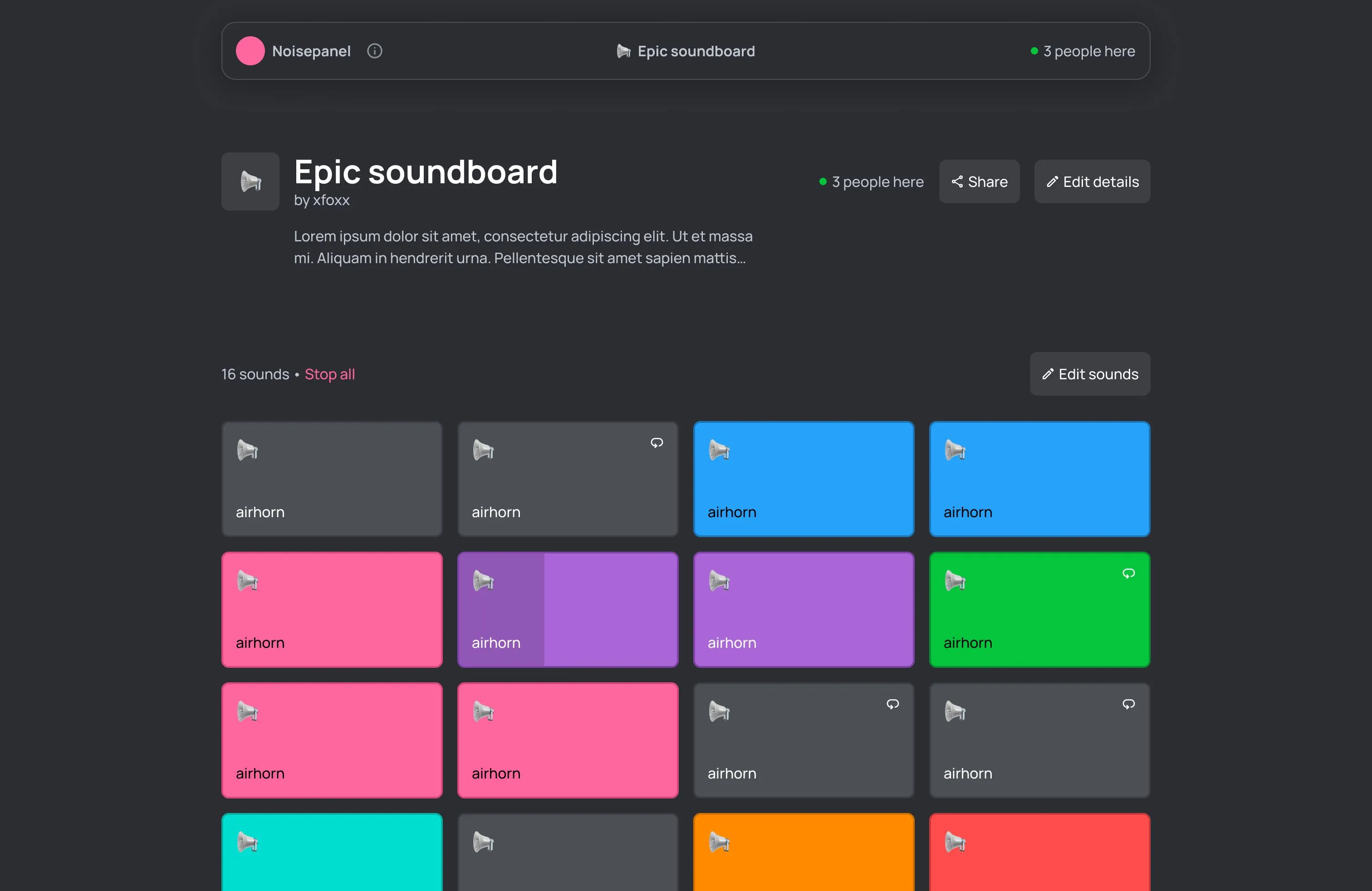Play the blue airhorn card beside the gray loop card

pos(804,479)
